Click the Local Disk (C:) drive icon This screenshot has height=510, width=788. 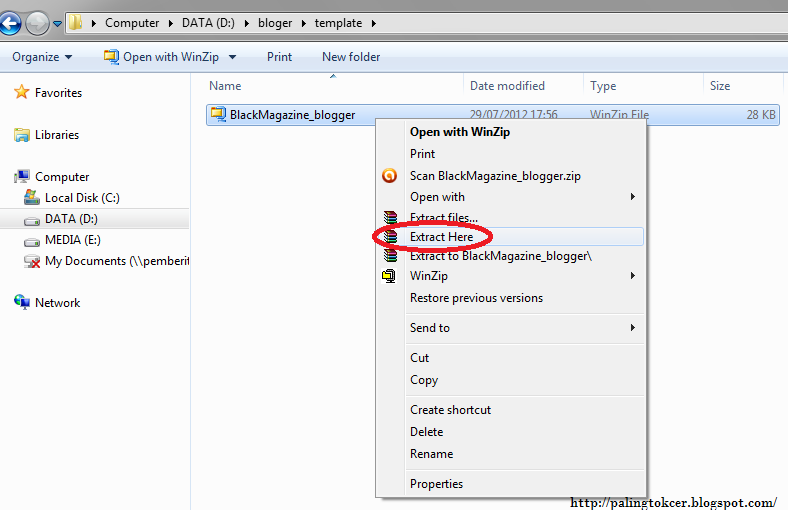pos(32,197)
